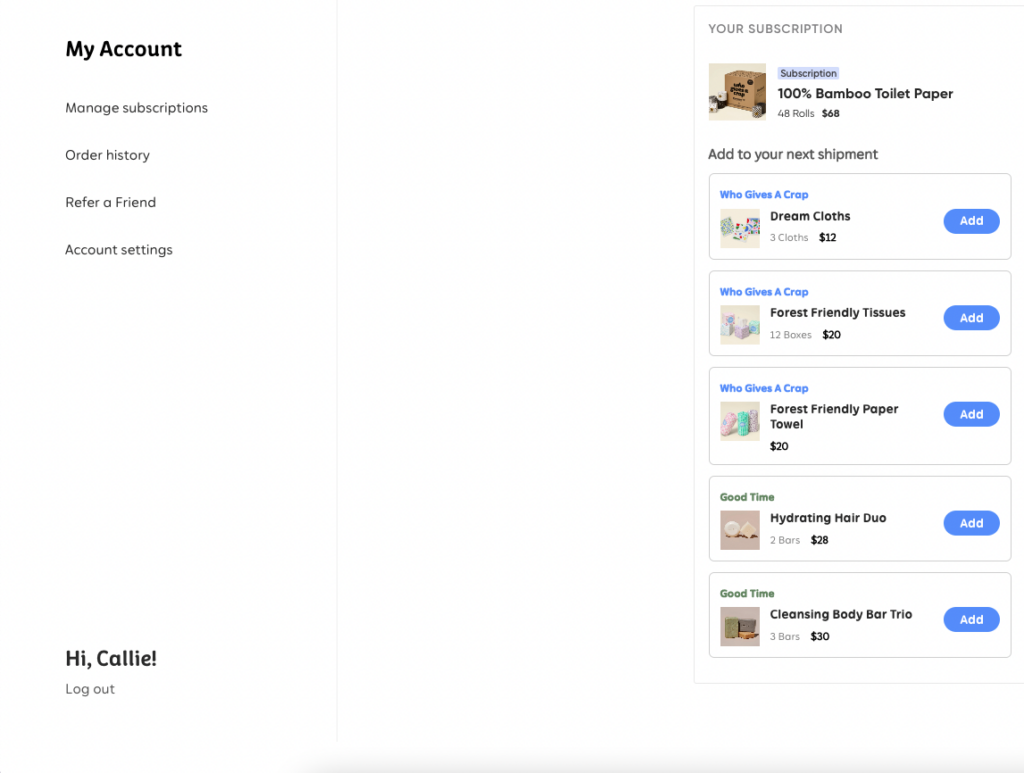The image size is (1024, 773).
Task: Click the Hydrating Hair Duo product image
Action: tap(740, 528)
